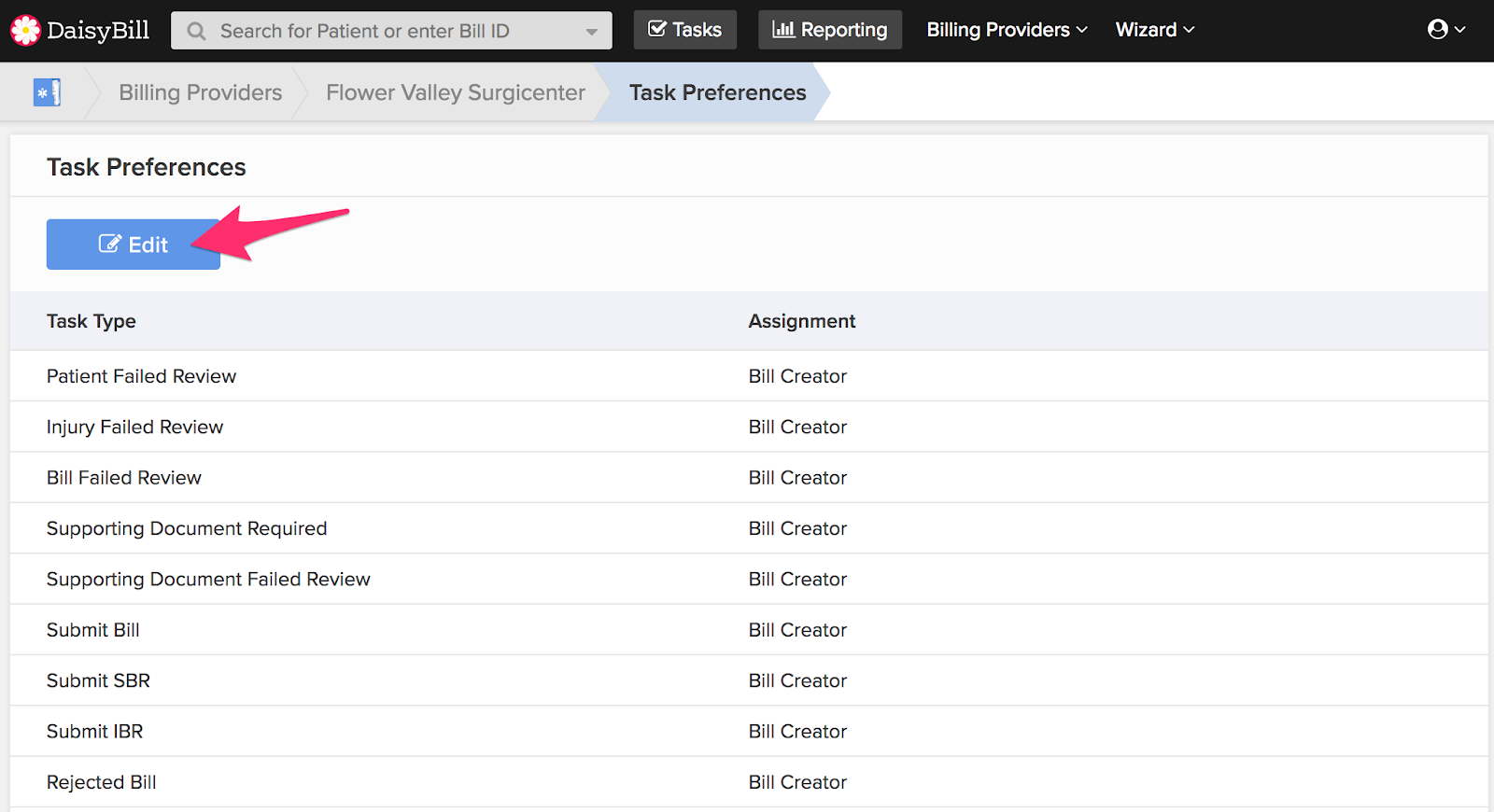1494x812 pixels.
Task: Click Bill Creator for Rejected Bill
Action: [x=797, y=782]
